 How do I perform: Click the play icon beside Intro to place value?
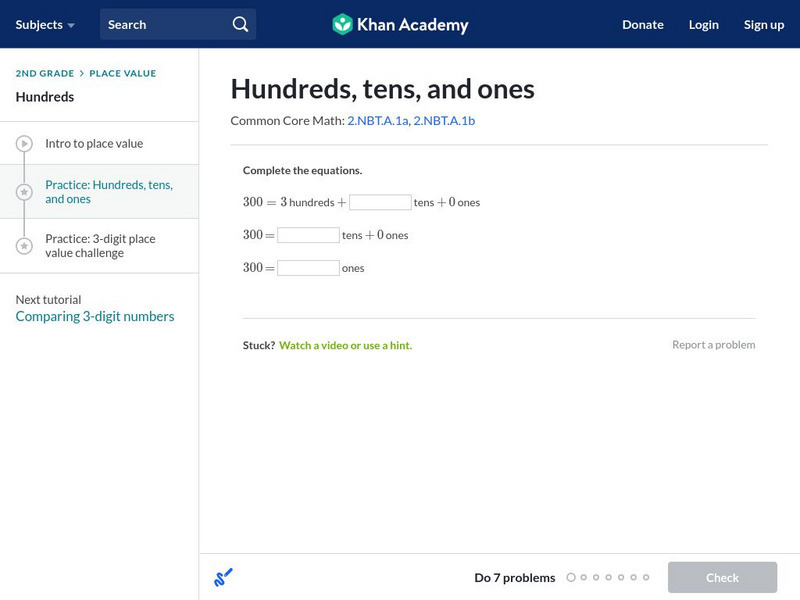click(x=24, y=144)
